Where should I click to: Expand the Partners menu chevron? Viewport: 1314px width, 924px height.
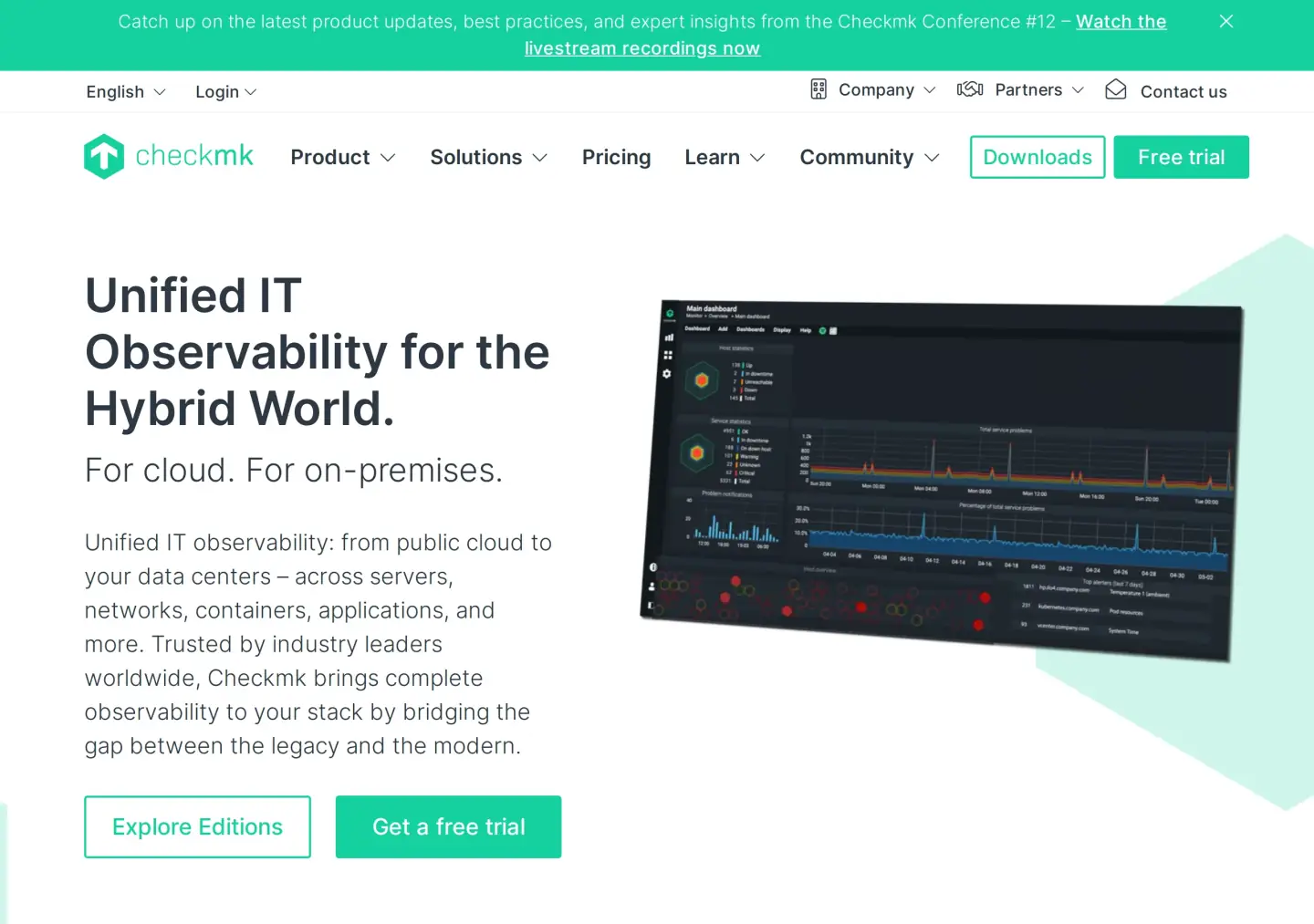coord(1078,90)
